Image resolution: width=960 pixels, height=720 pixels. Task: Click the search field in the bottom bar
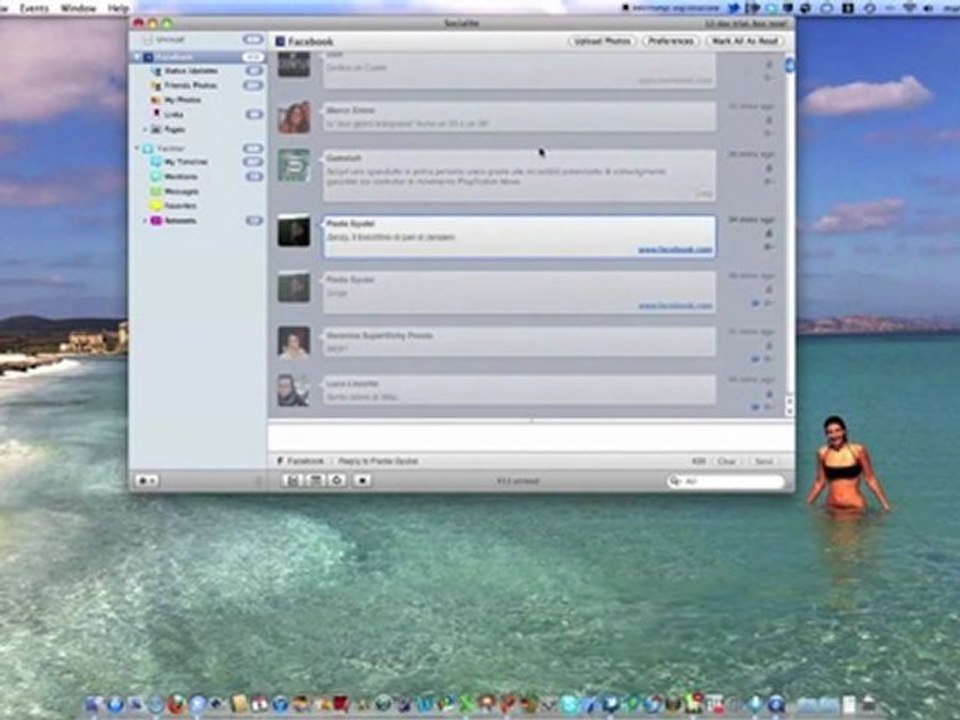click(x=726, y=481)
